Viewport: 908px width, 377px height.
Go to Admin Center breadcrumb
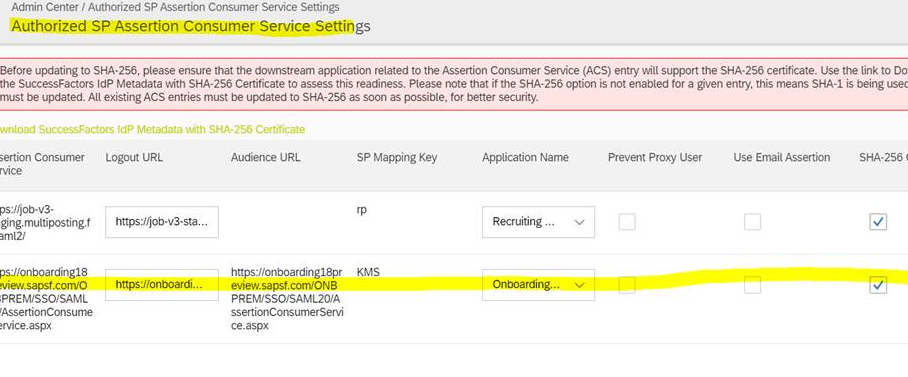tap(46, 8)
